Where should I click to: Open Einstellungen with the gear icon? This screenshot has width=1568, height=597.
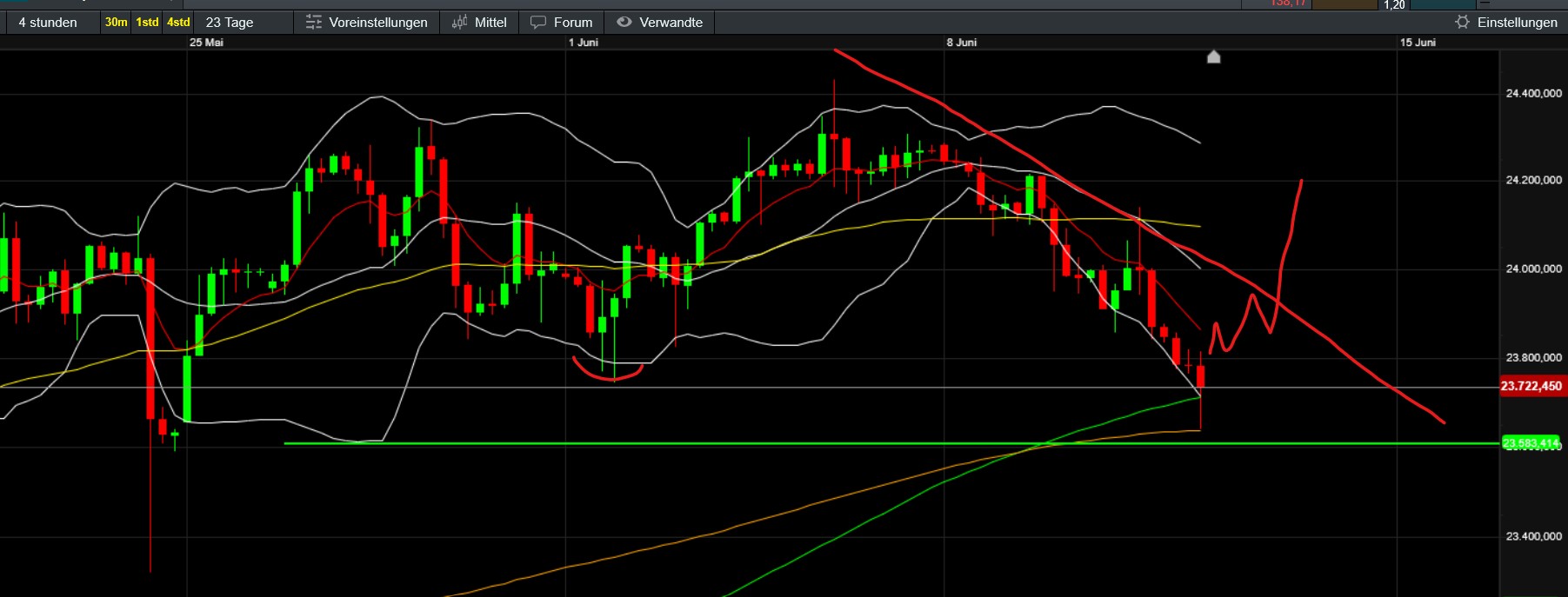[1462, 22]
